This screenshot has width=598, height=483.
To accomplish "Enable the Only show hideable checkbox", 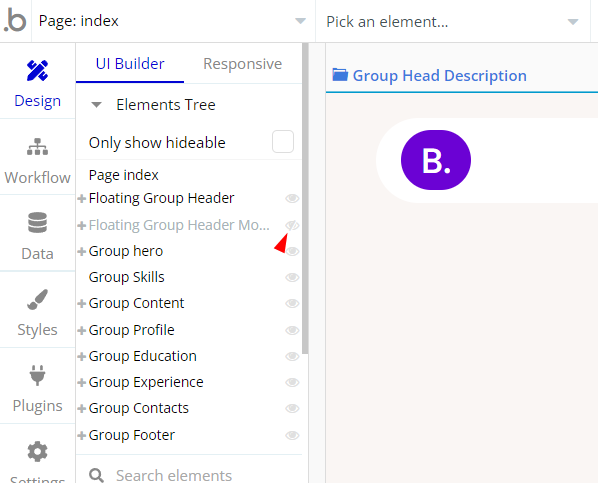I will point(283,142).
